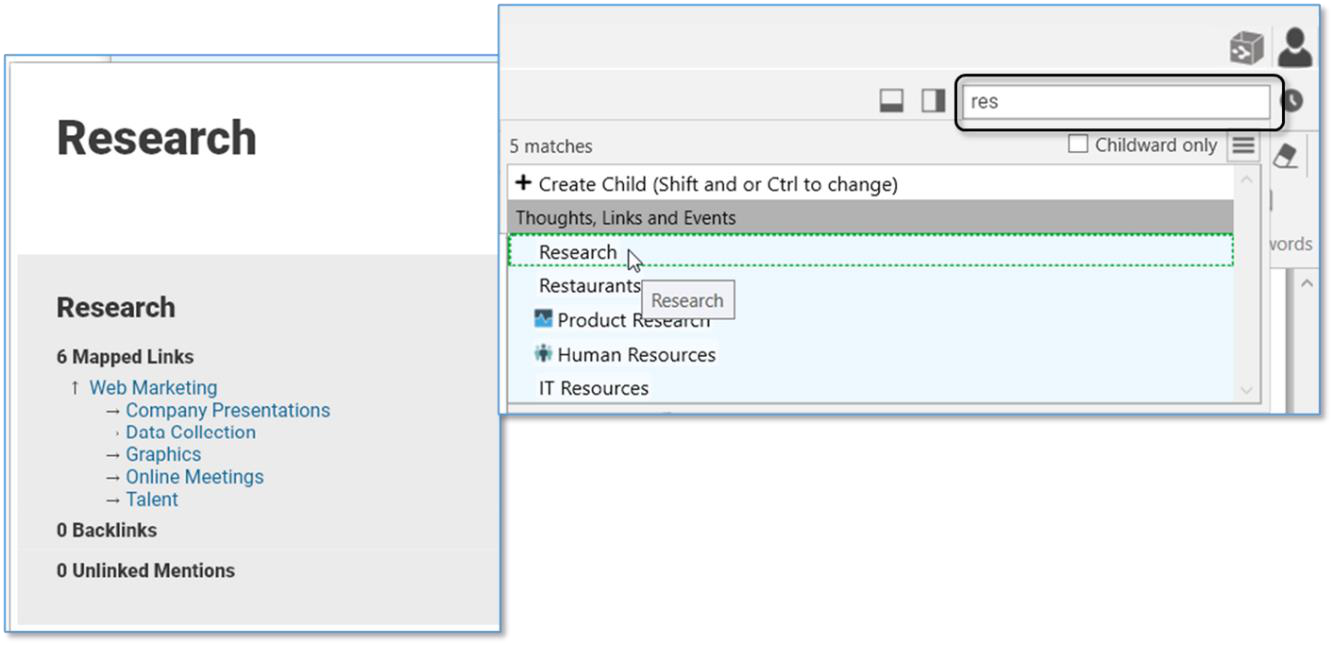Choose IT Resources from results

(593, 388)
